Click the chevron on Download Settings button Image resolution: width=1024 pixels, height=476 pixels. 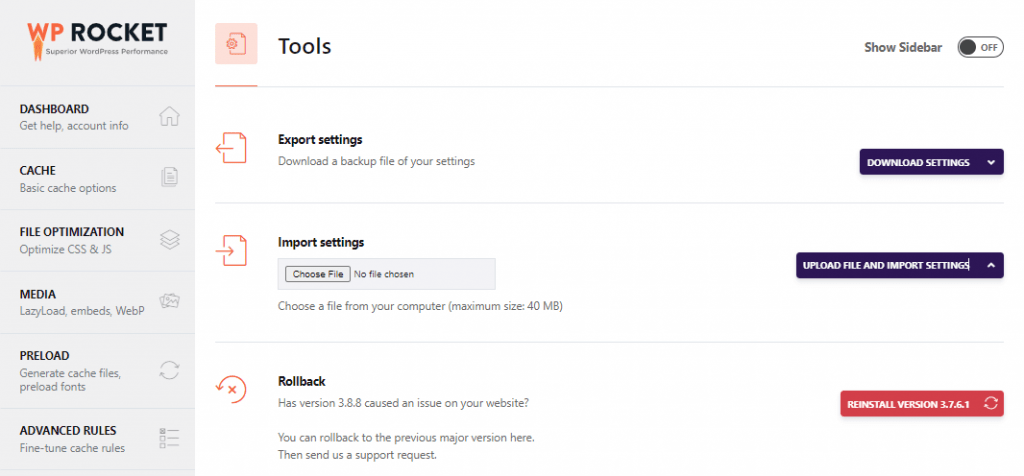pyautogui.click(x=991, y=162)
